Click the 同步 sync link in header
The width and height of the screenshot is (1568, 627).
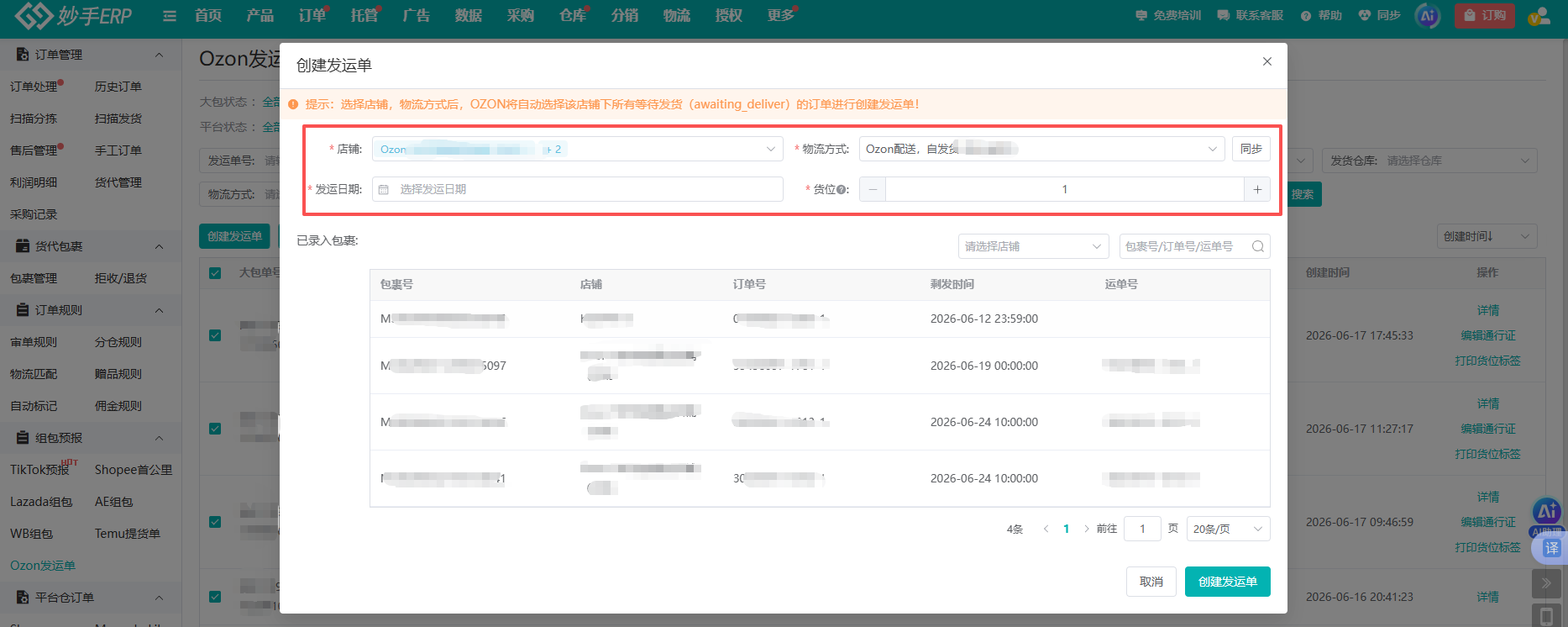(1379, 15)
